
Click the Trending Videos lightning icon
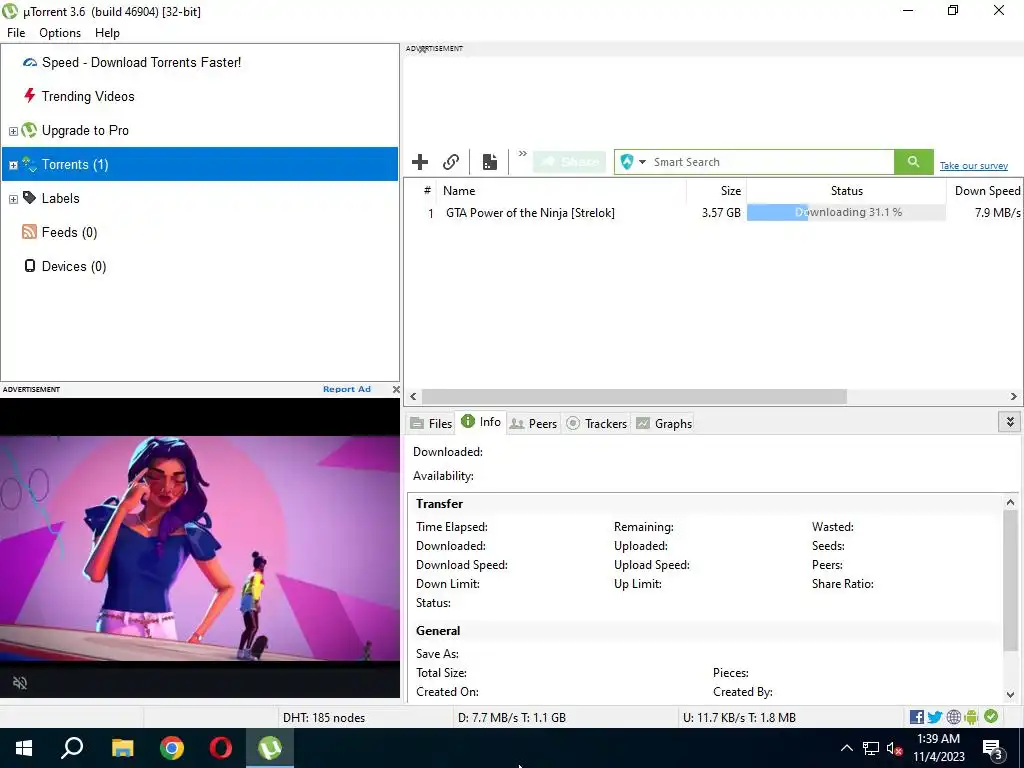click(x=29, y=96)
